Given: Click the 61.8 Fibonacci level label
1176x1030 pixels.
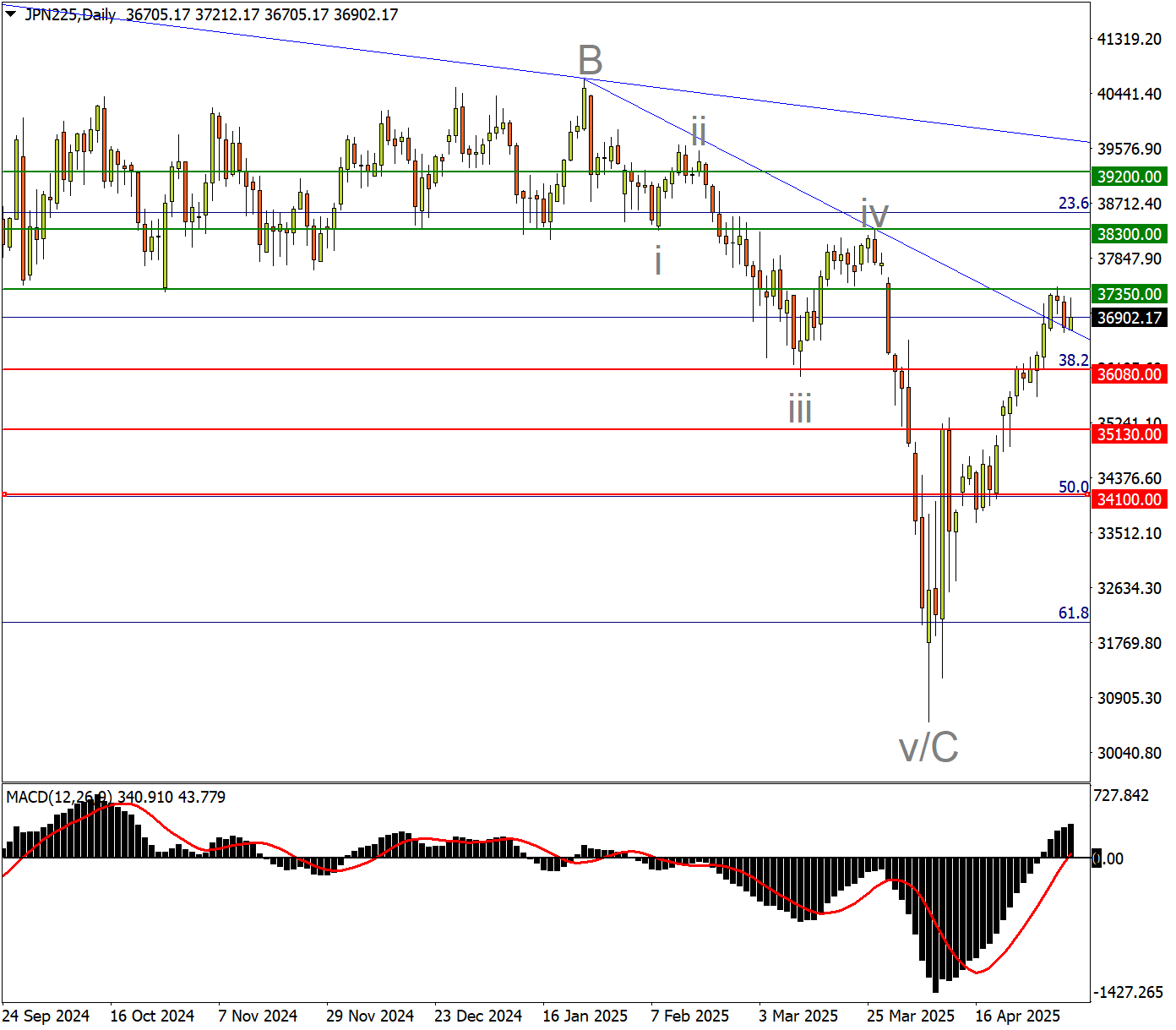Looking at the screenshot, I should click(x=1073, y=613).
